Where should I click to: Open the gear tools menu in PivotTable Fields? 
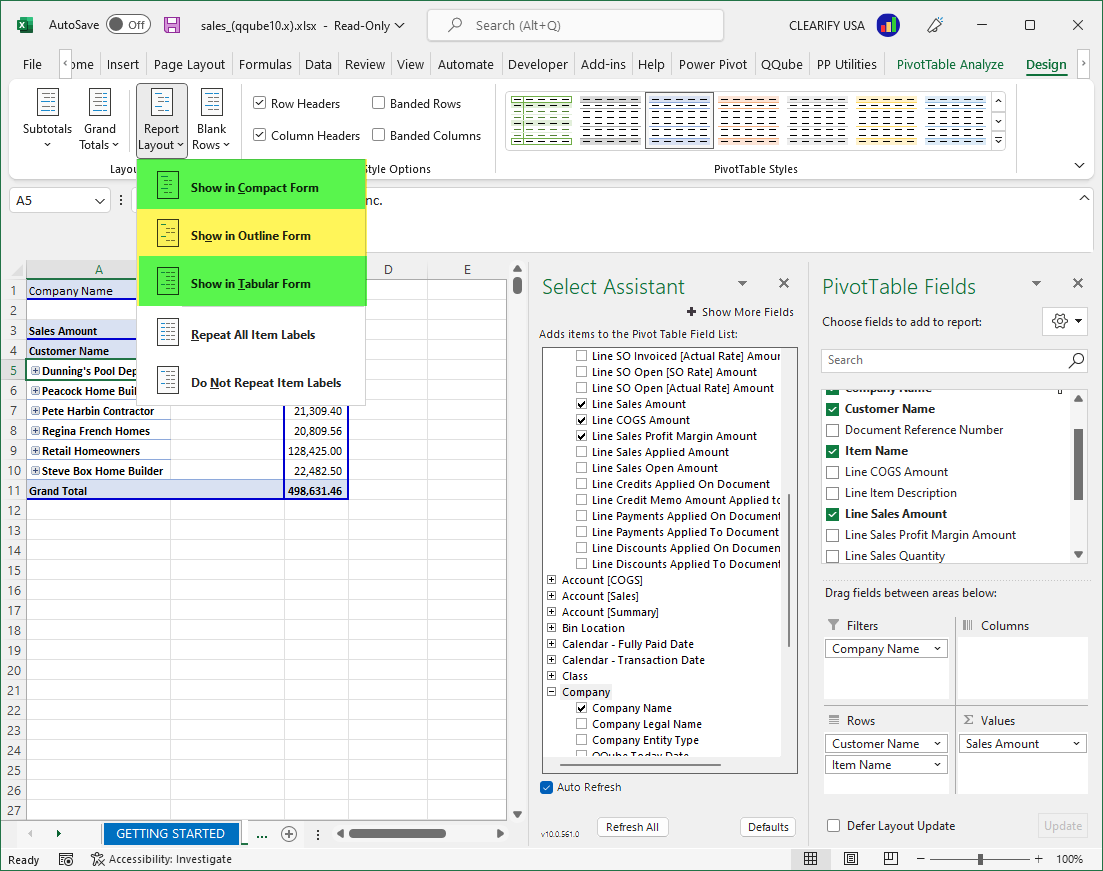point(1065,322)
